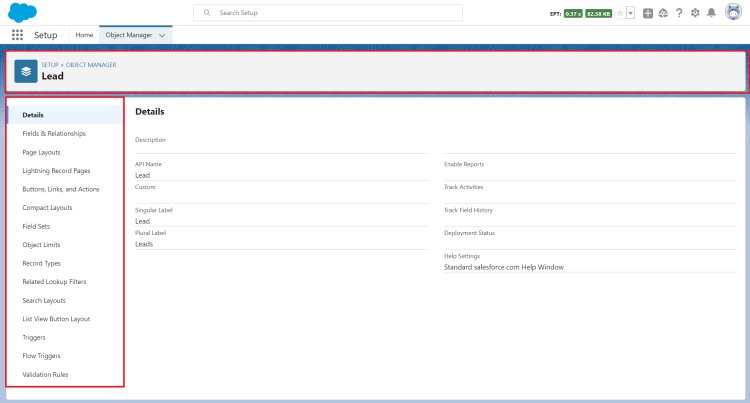750x403 pixels.
Task: Go to Validation Rules section
Action: click(x=46, y=375)
